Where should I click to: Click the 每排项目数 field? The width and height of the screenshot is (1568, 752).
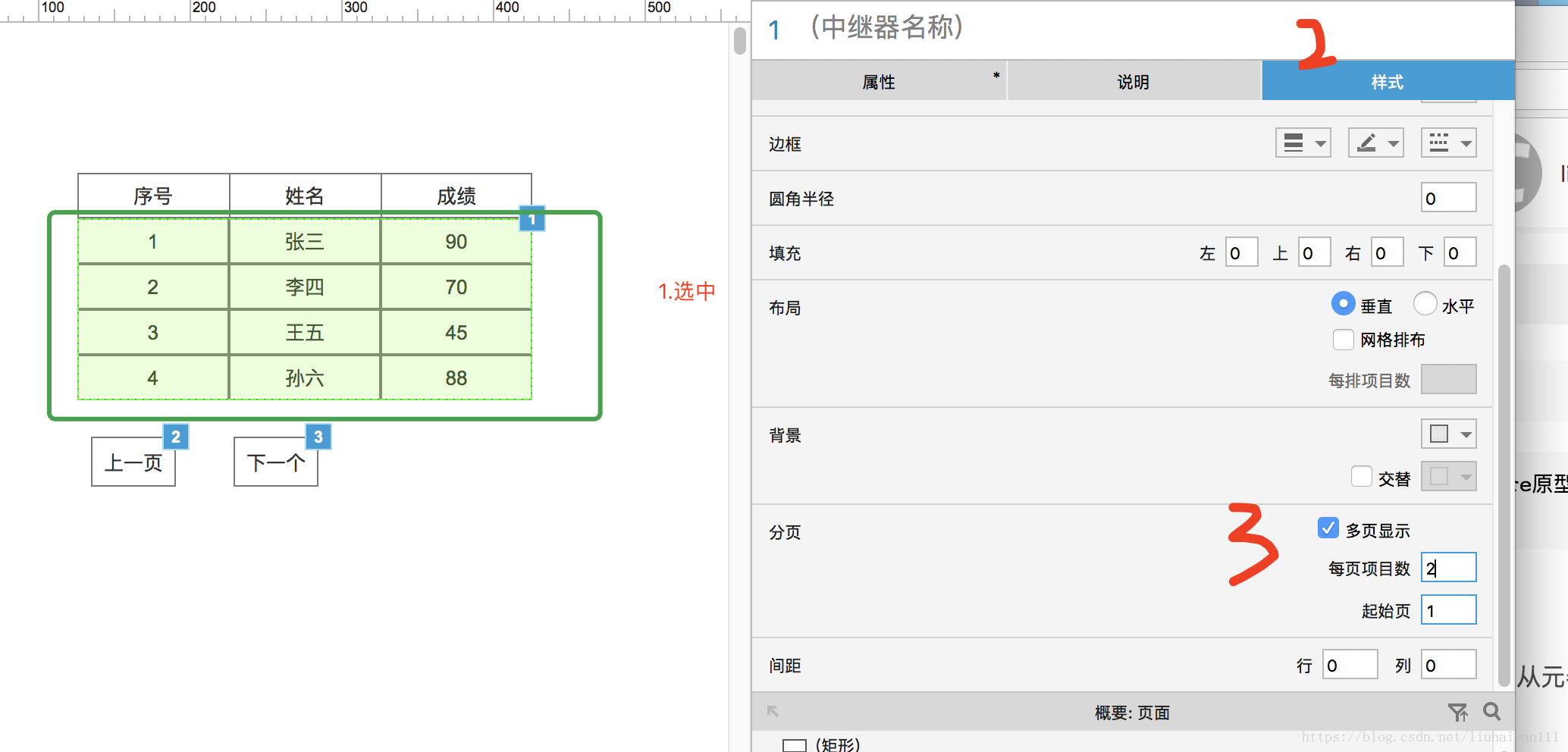(x=1449, y=379)
